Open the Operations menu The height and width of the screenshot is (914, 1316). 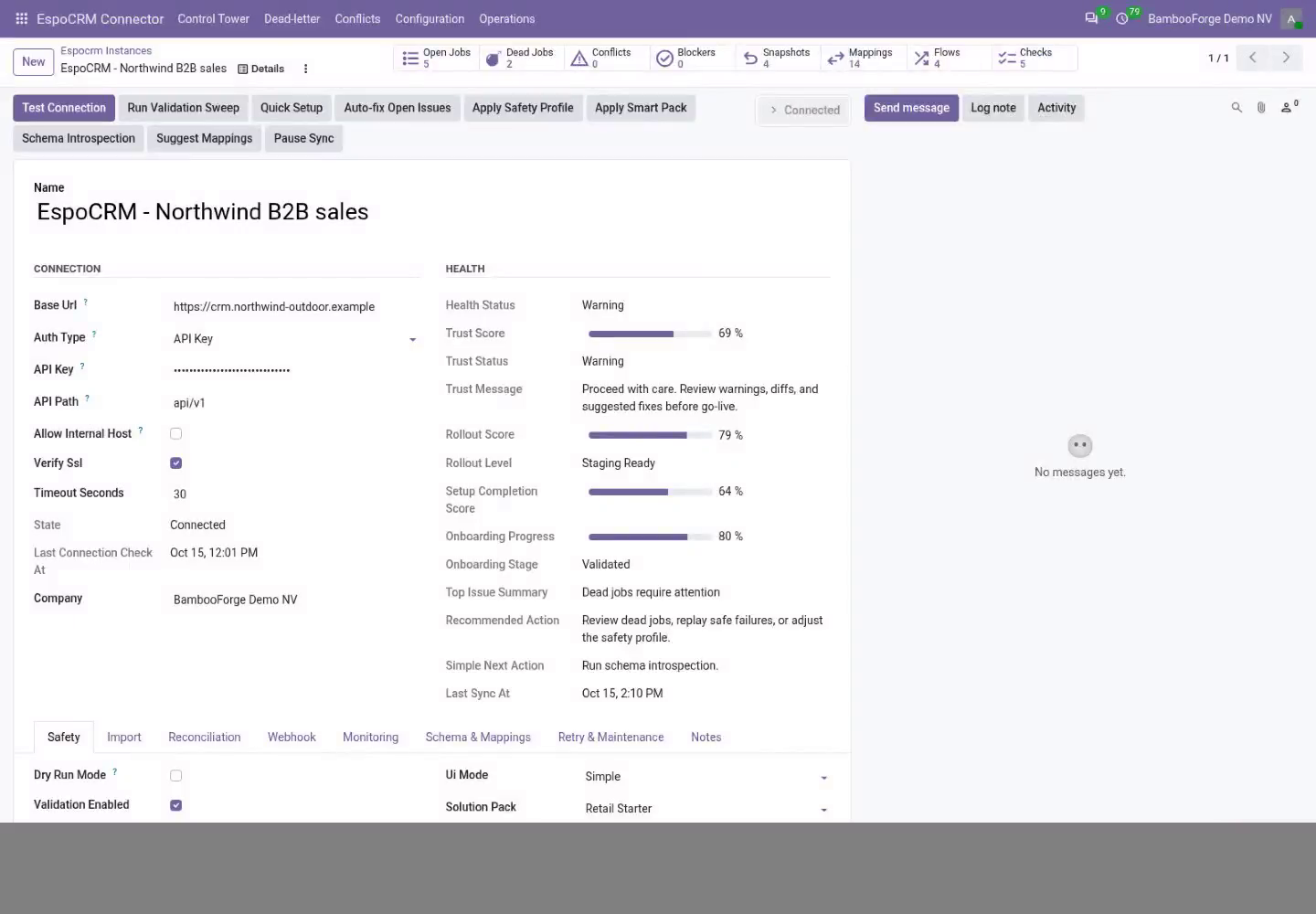[x=507, y=18]
